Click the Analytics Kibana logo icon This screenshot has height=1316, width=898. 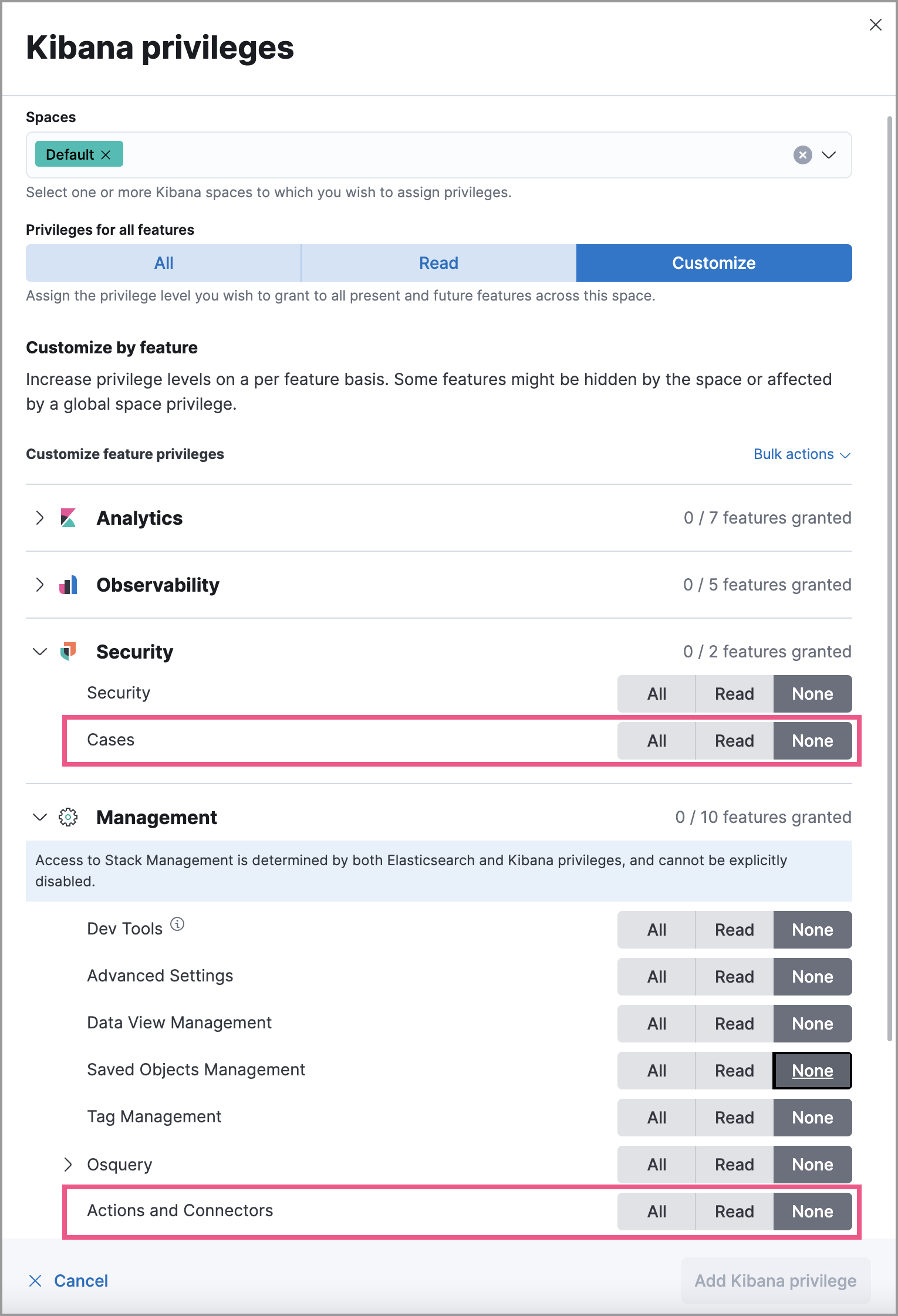pyautogui.click(x=68, y=518)
